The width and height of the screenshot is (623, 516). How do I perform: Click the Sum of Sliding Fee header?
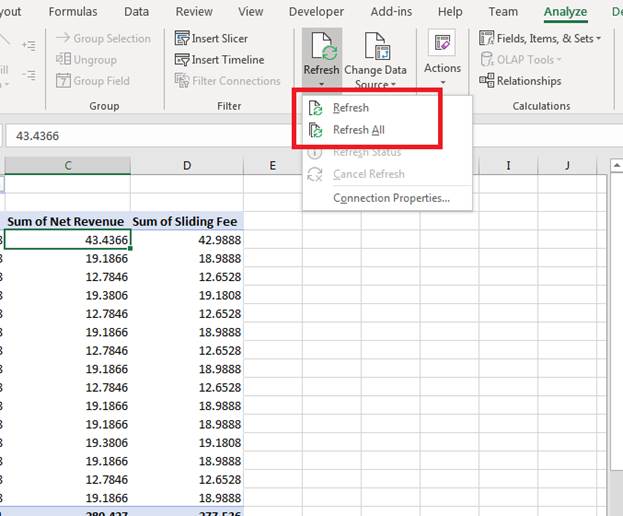pos(185,221)
